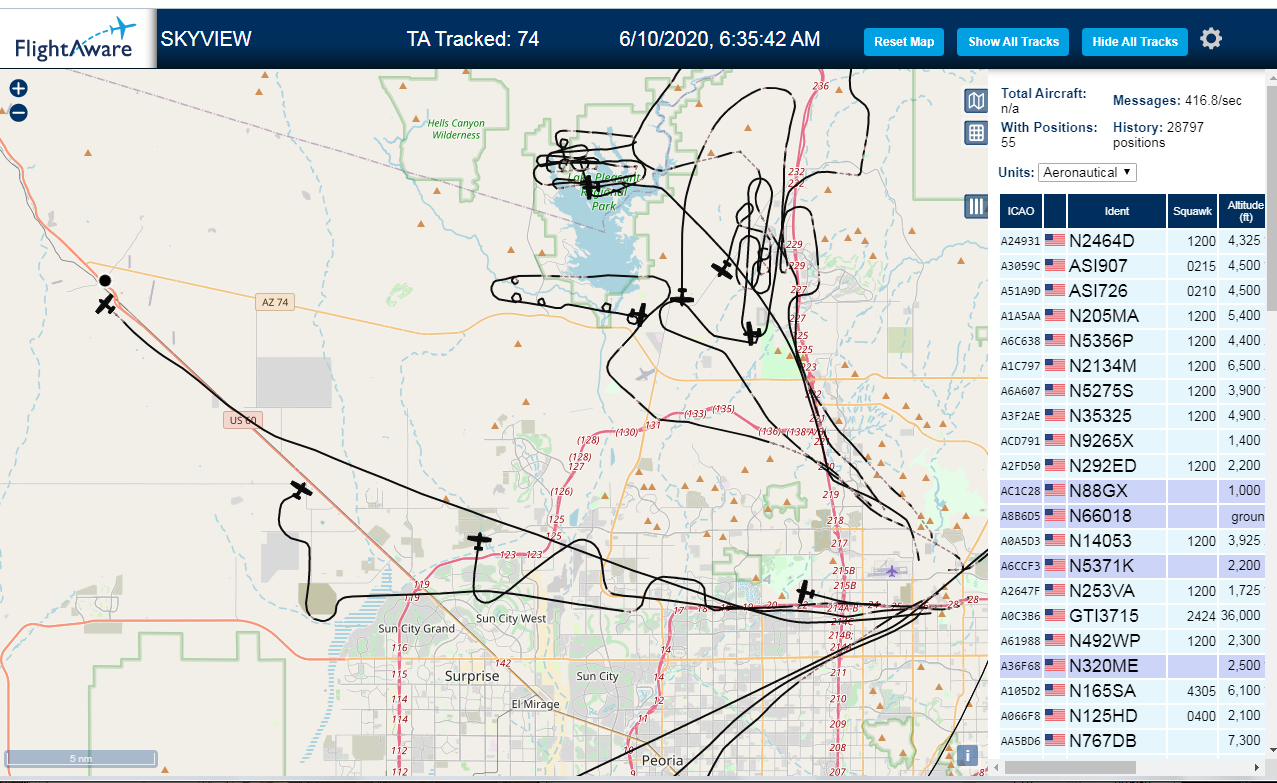Select the N320ME aircraft row
Image resolution: width=1277 pixels, height=783 pixels.
click(x=1132, y=666)
